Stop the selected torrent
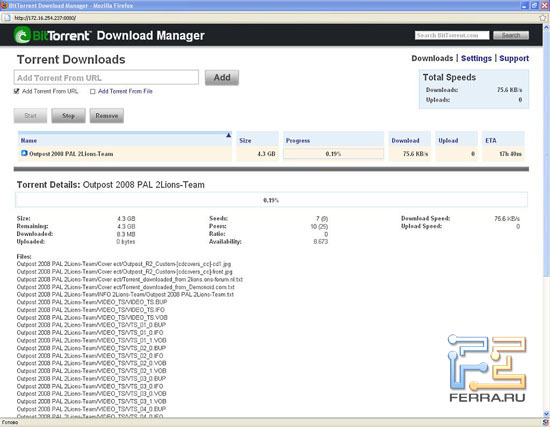The width and height of the screenshot is (550, 427). pyautogui.click(x=68, y=116)
